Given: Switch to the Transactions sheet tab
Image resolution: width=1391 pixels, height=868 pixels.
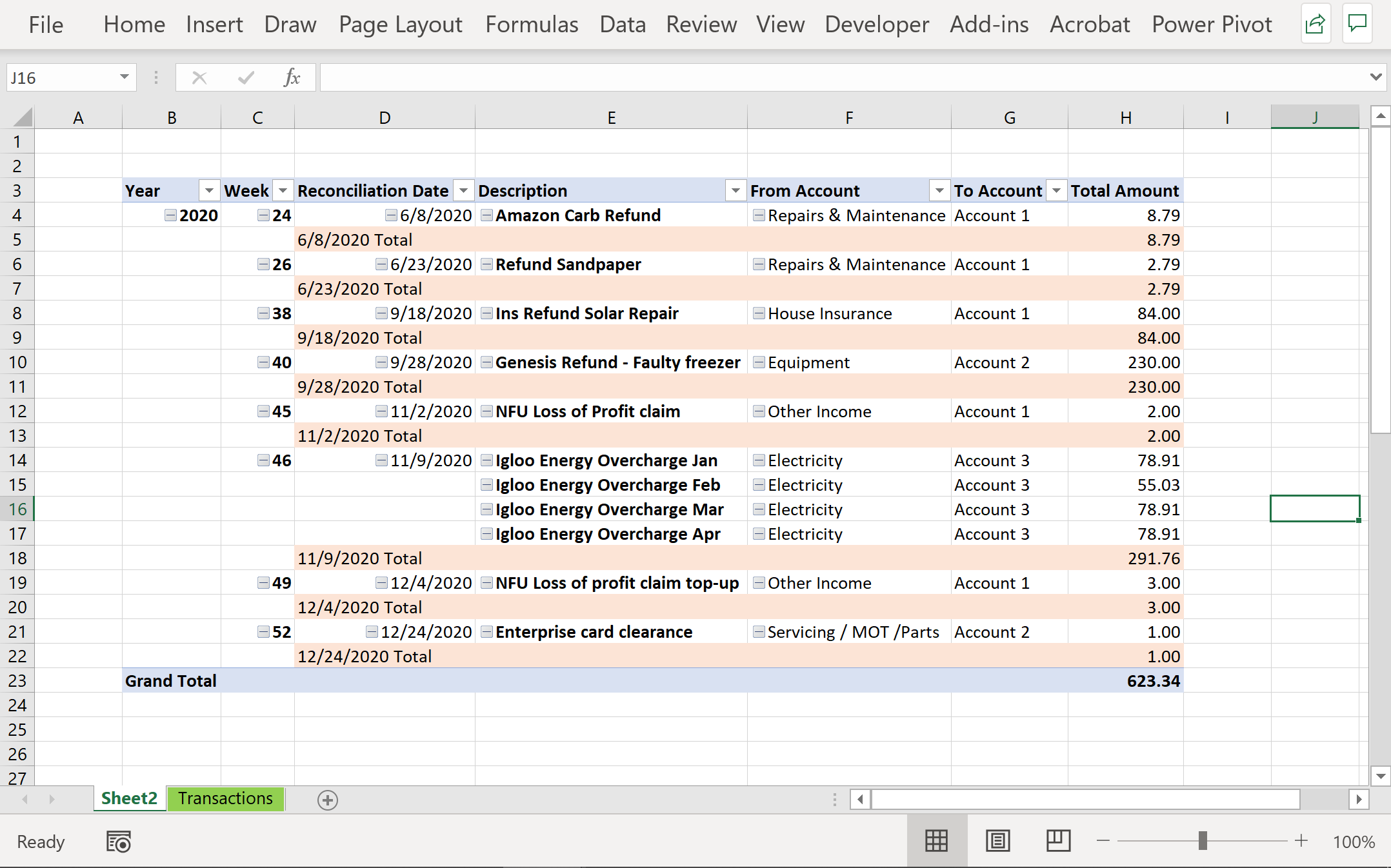Looking at the screenshot, I should tap(226, 798).
